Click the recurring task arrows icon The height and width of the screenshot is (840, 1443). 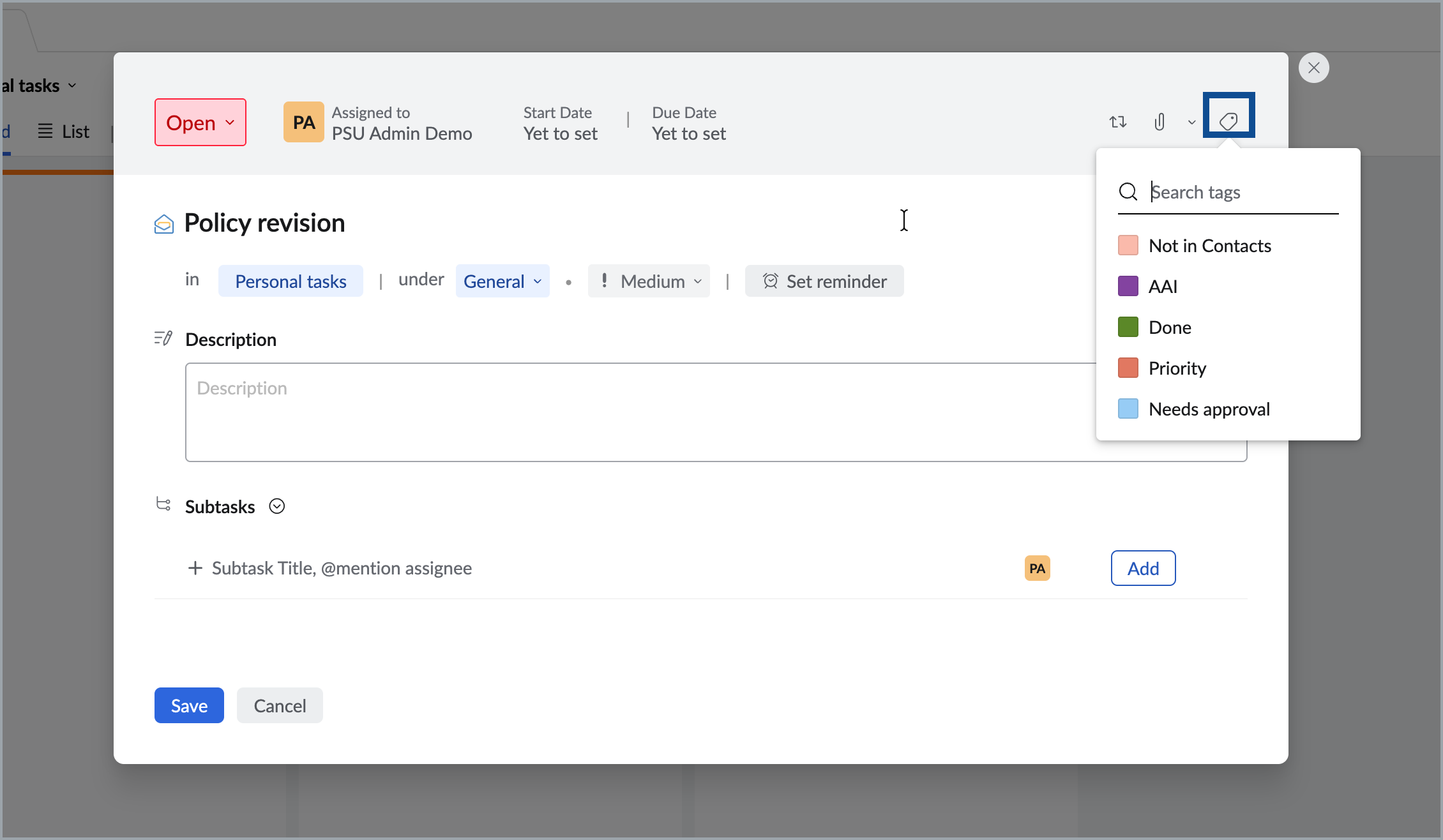pyautogui.click(x=1118, y=122)
